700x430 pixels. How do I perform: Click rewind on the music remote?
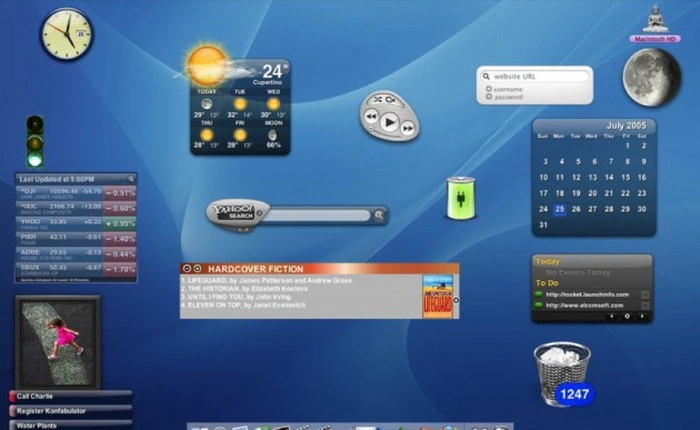point(371,117)
